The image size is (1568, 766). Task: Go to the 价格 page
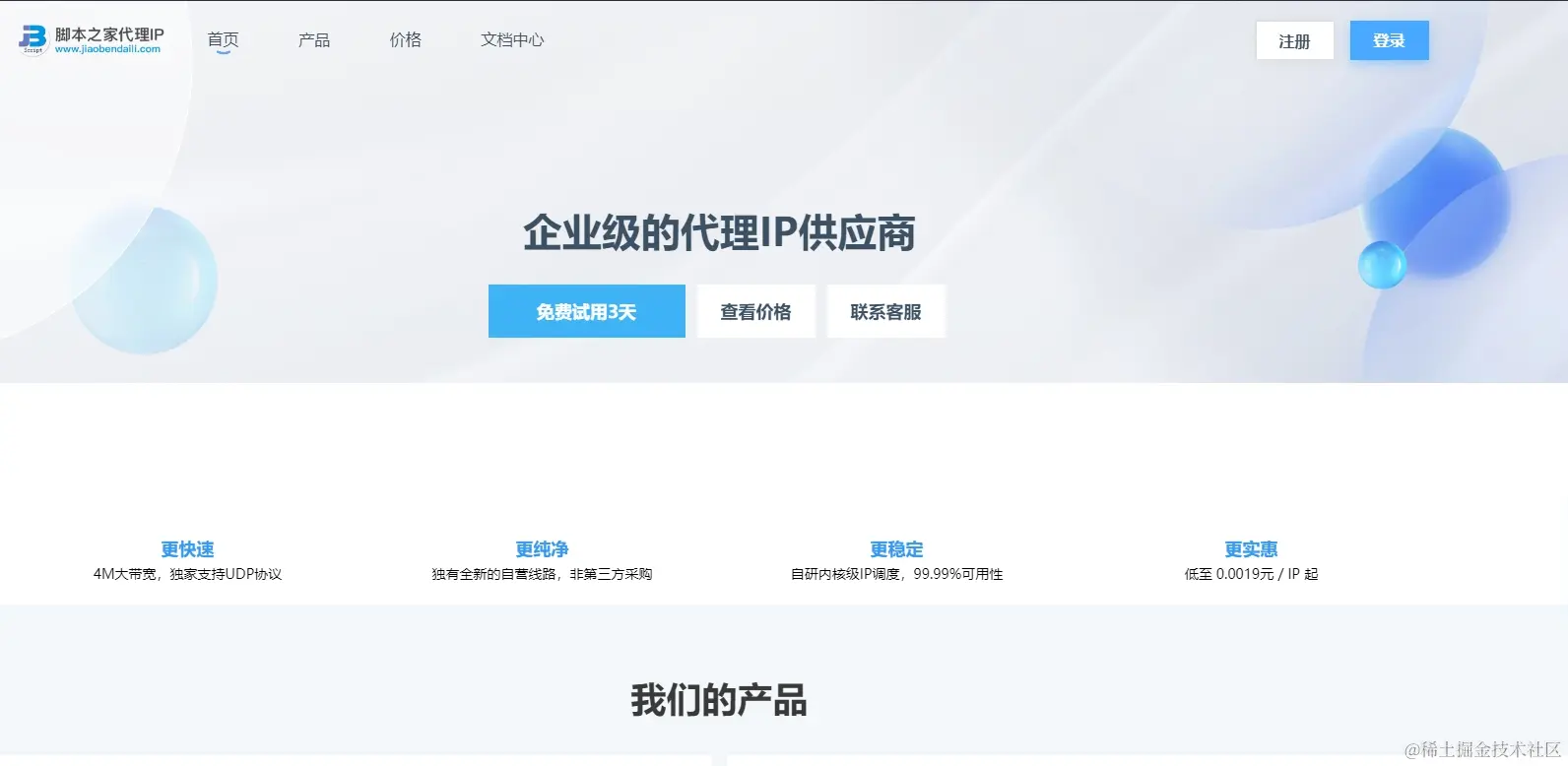tap(405, 39)
